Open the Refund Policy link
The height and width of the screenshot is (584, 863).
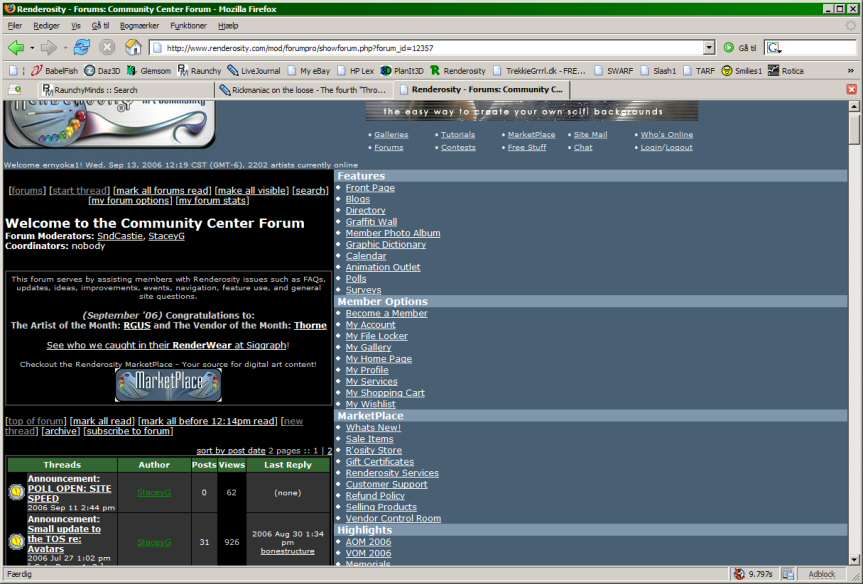[x=375, y=495]
